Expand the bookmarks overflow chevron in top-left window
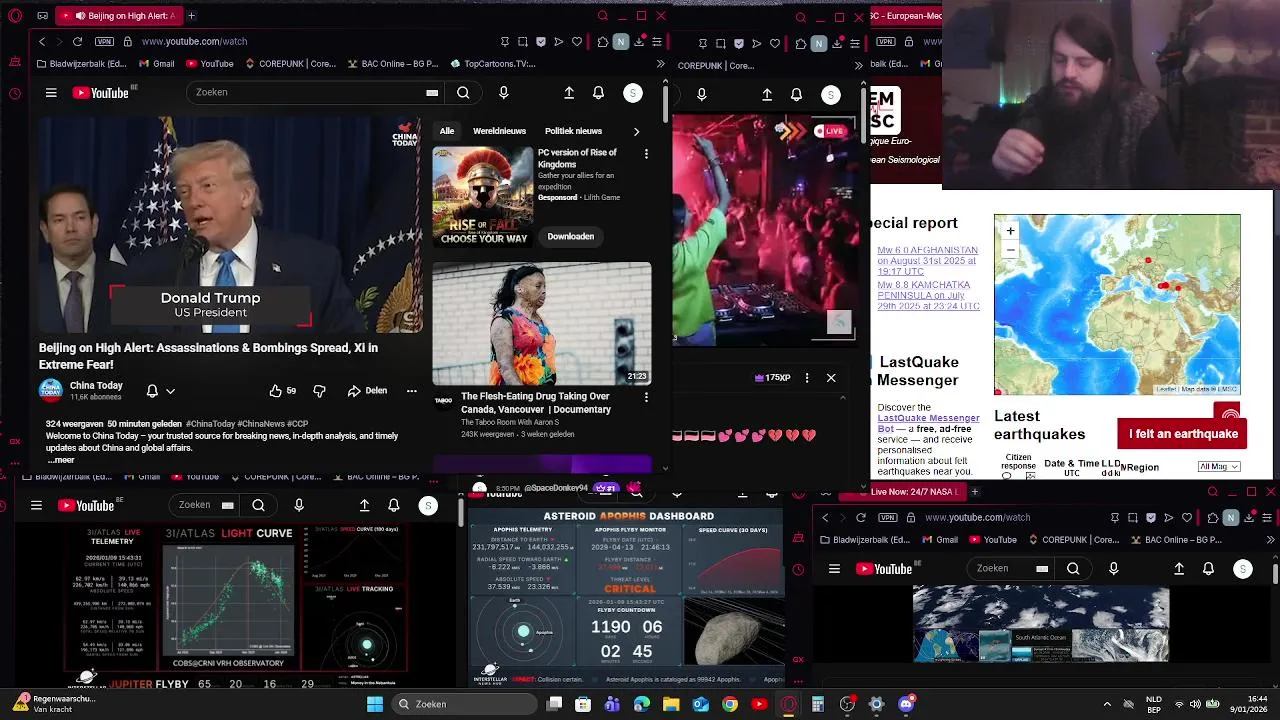The image size is (1280, 720). click(x=660, y=64)
